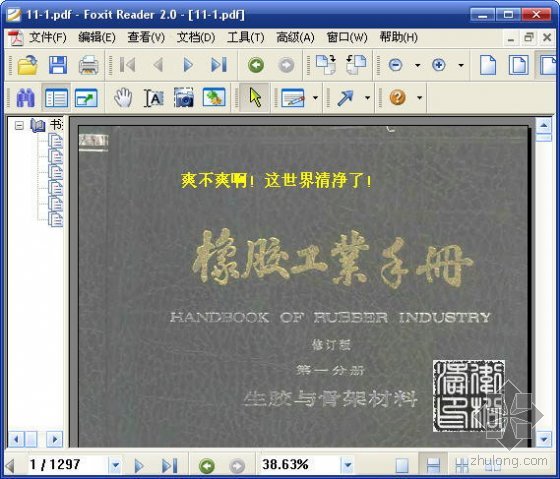Viewport: 560px width, 479px height.
Task: Click the vertical scrollbar down arrow
Action: 544,439
